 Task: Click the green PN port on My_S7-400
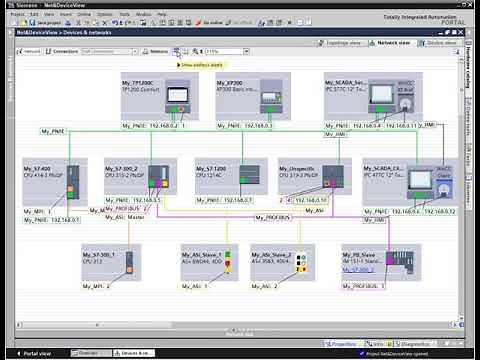coord(70,195)
